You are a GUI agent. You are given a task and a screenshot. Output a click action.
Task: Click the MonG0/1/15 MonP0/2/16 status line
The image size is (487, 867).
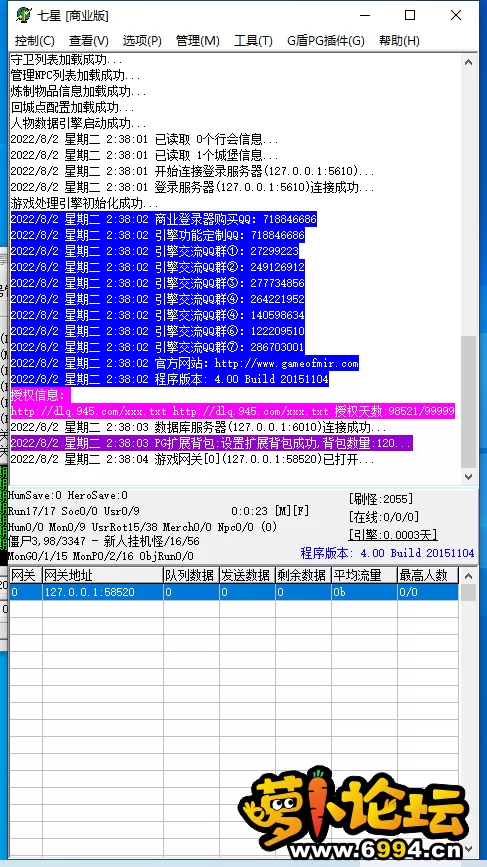click(101, 556)
